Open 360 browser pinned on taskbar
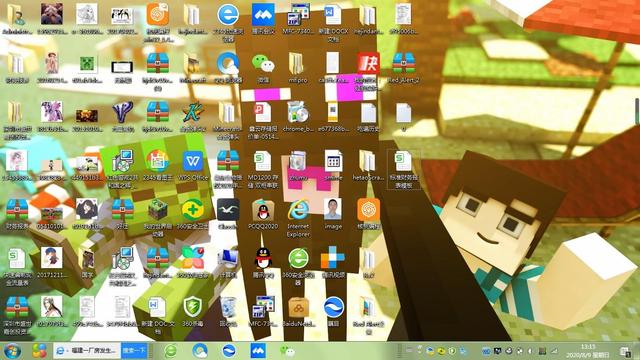Screen dimensions: 640x360 click(x=171, y=351)
